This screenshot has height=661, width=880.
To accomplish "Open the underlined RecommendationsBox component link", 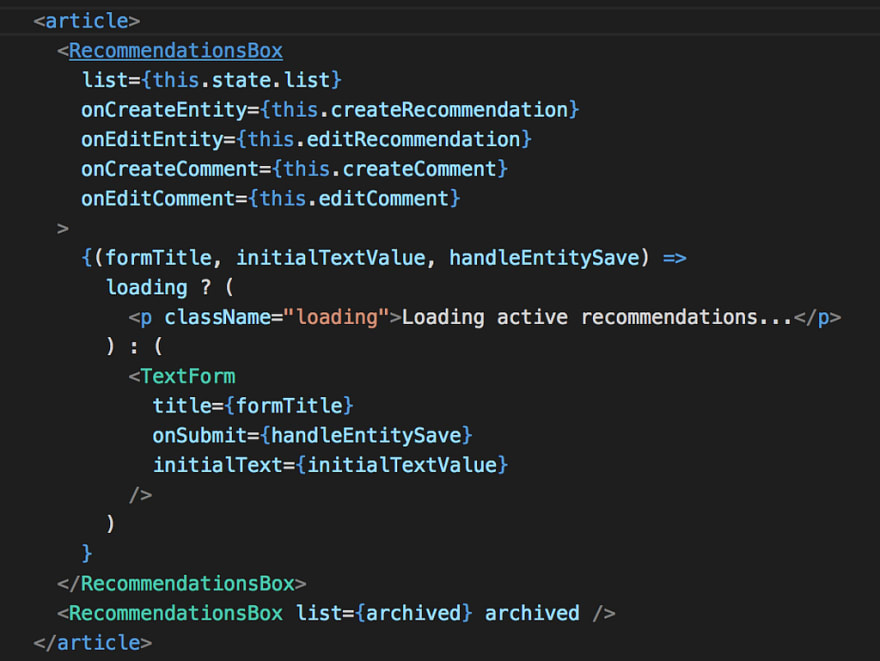I will coord(176,51).
